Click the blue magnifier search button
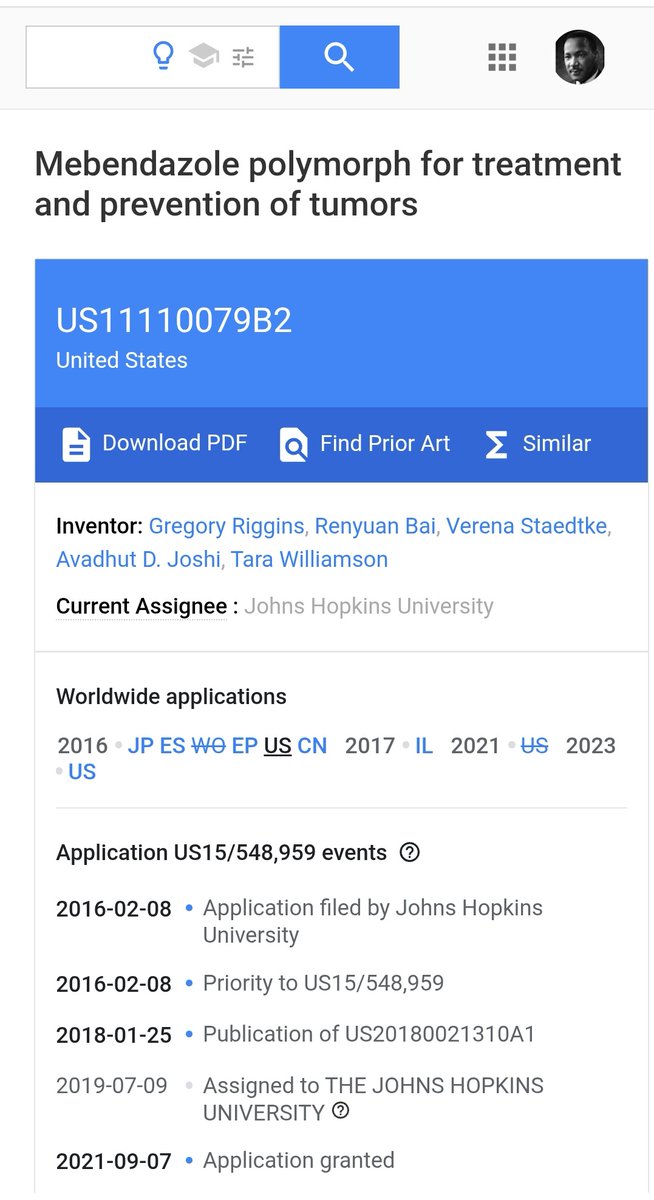The image size is (654, 1200). (339, 57)
